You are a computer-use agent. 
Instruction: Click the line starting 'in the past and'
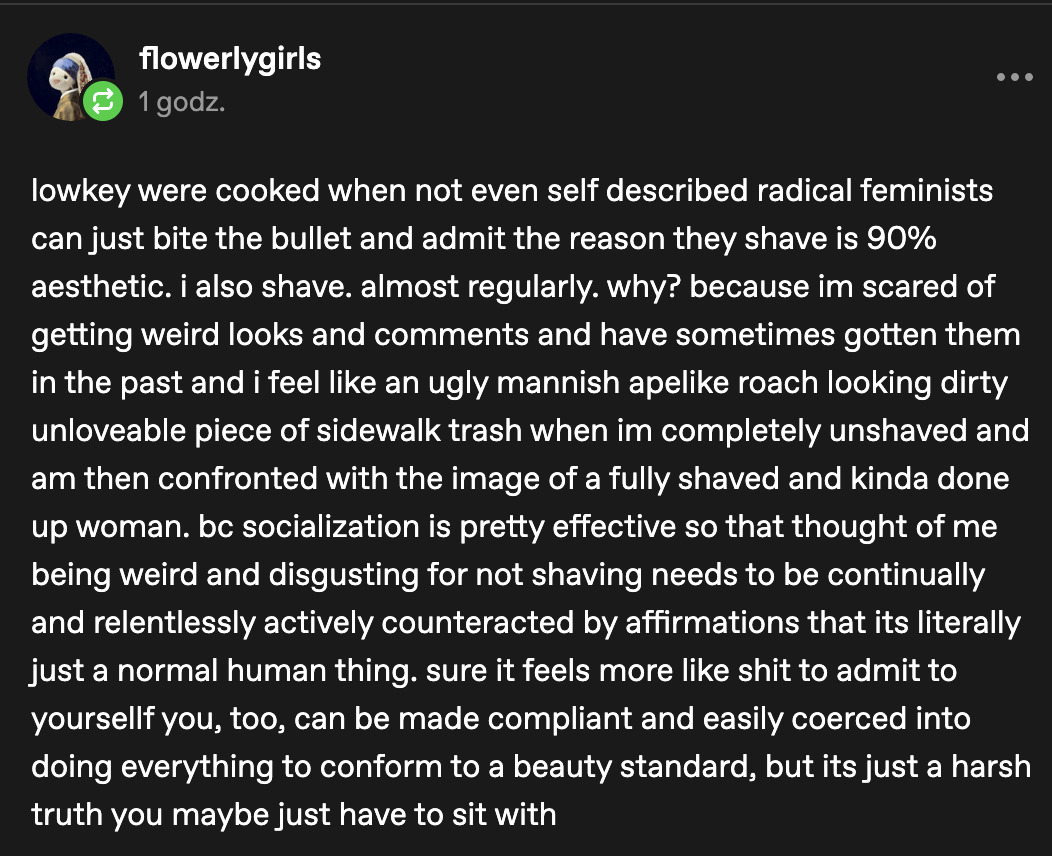click(x=519, y=383)
